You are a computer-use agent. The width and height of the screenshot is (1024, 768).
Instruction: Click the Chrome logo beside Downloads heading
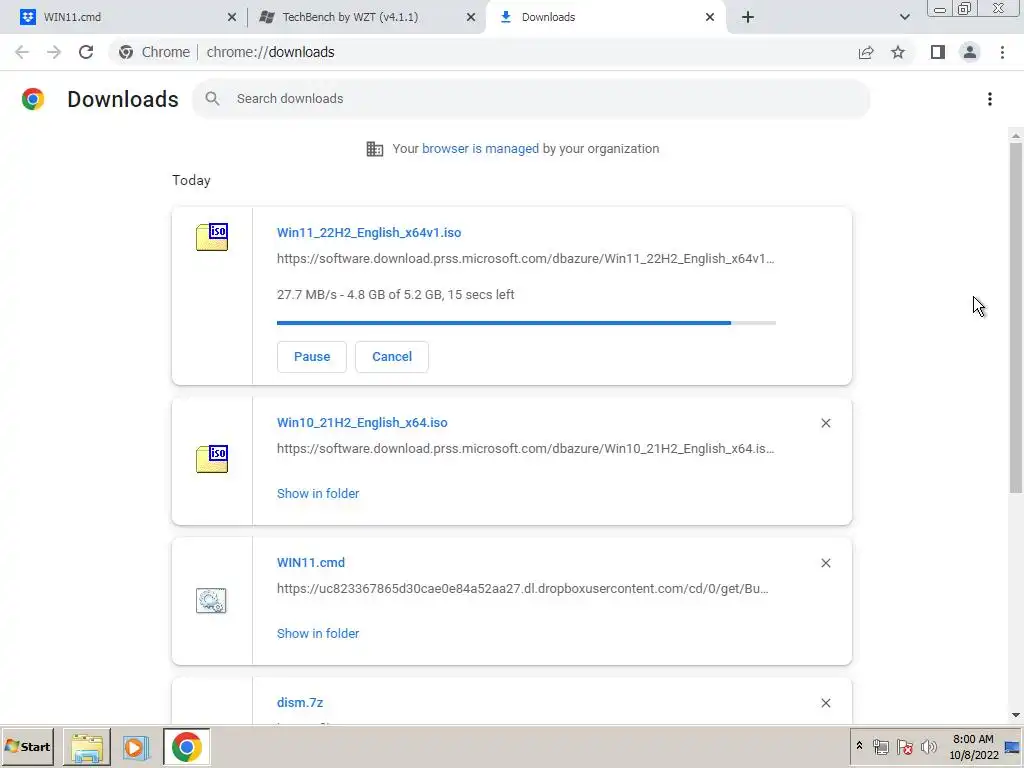coord(33,99)
